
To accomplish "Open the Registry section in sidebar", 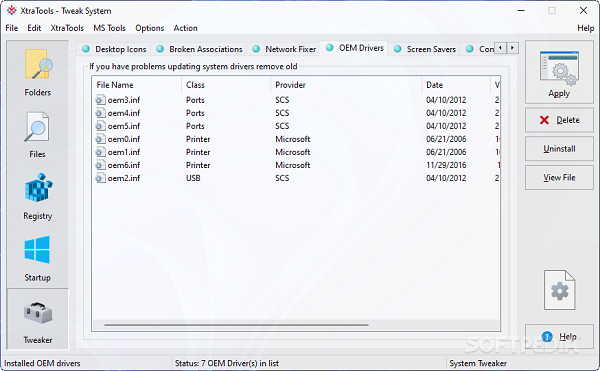I will pos(38,197).
